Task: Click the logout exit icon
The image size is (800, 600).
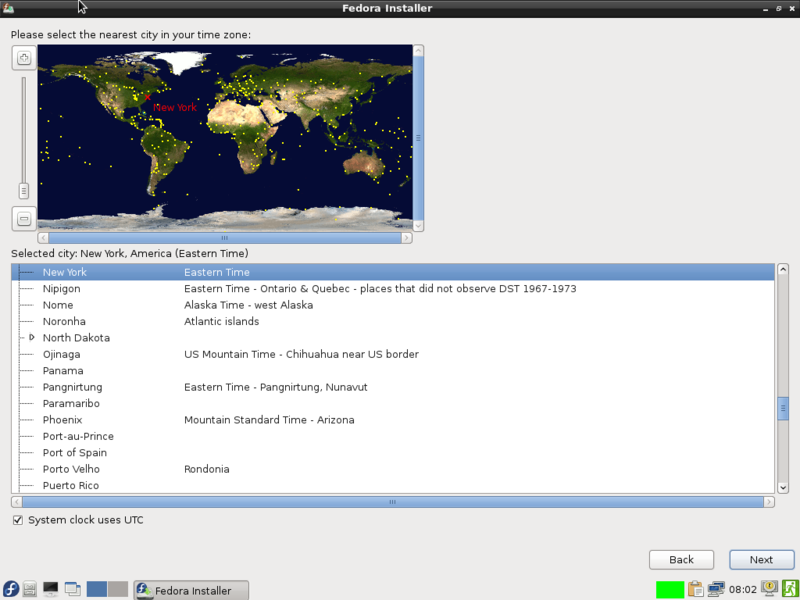Action: 790,589
